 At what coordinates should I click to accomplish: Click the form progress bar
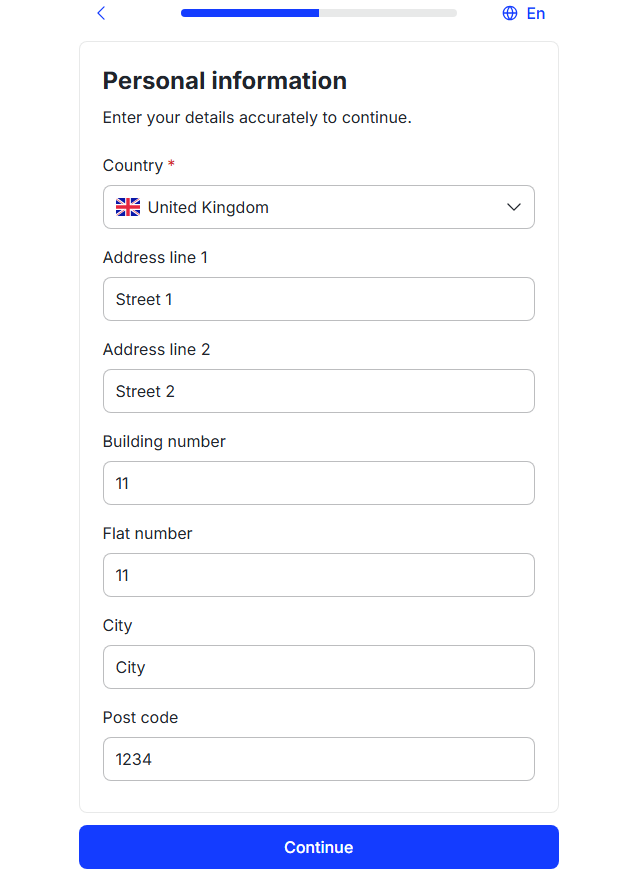(318, 13)
